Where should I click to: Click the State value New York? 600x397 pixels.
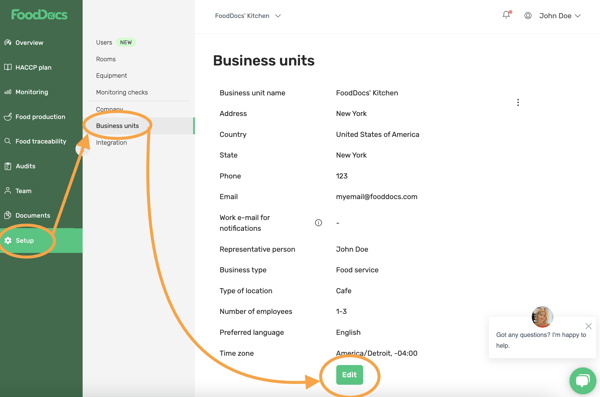[351, 155]
